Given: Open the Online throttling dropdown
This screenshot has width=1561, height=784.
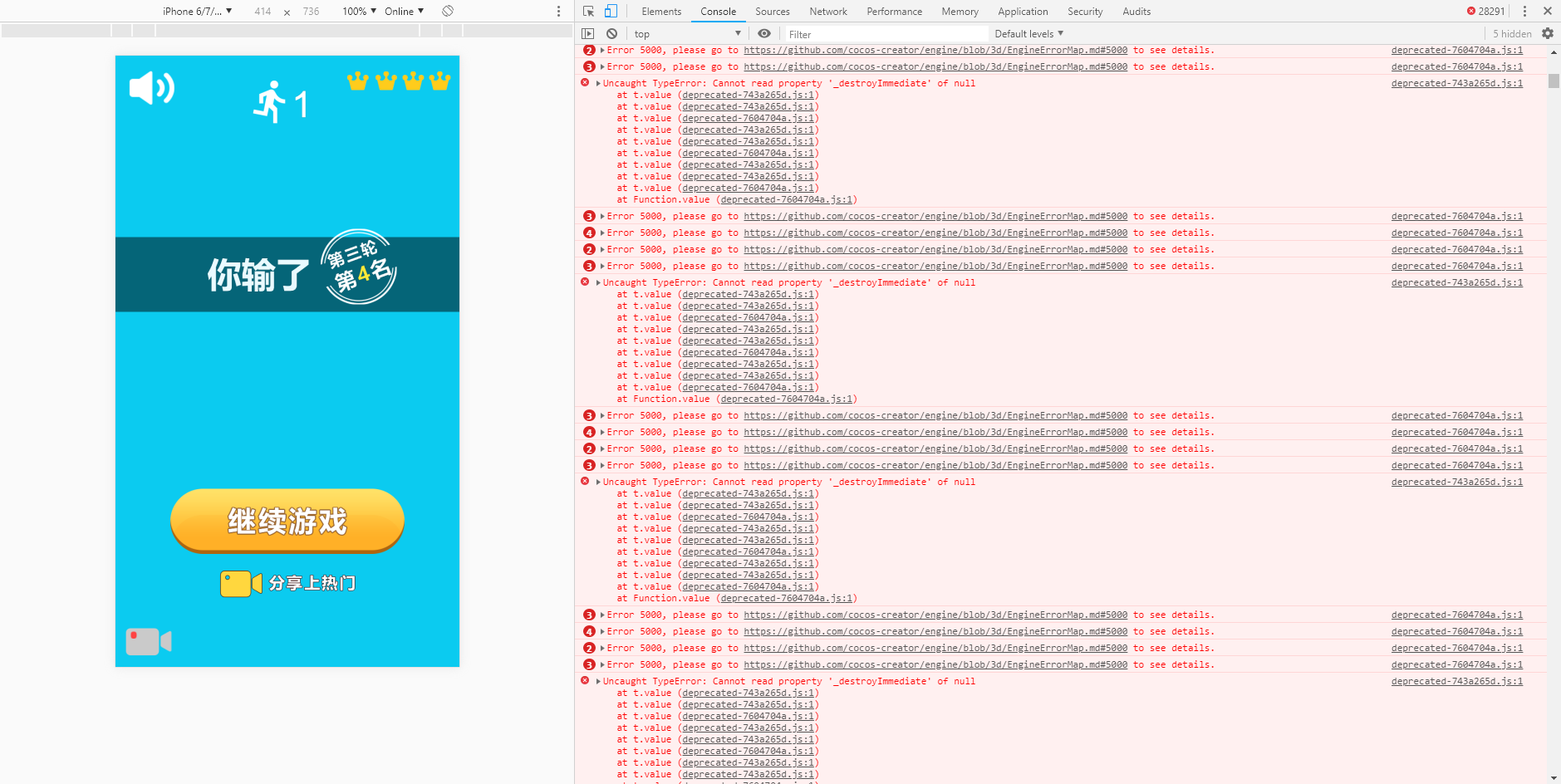Looking at the screenshot, I should (404, 11).
